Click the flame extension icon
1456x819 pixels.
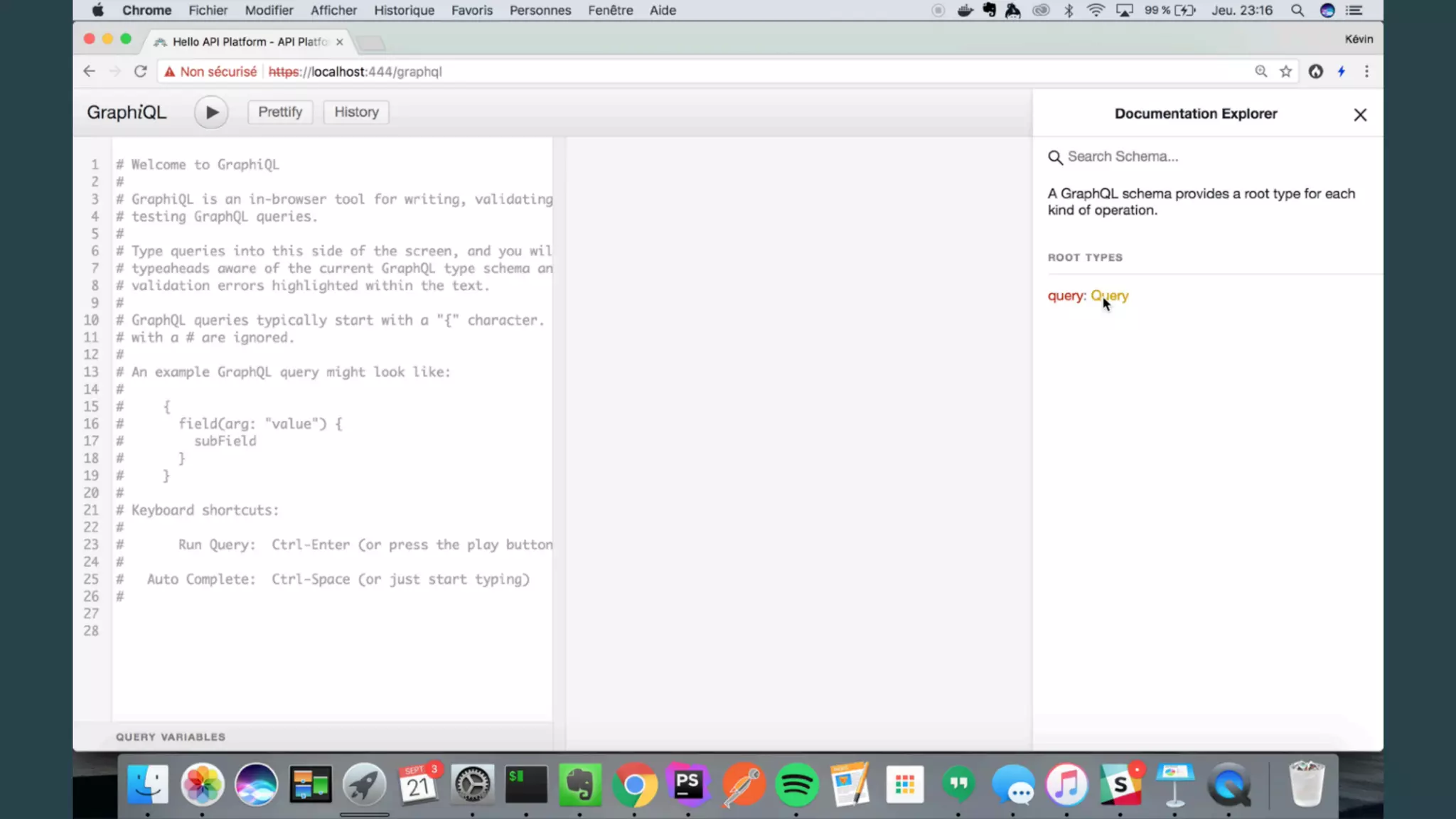[1316, 71]
